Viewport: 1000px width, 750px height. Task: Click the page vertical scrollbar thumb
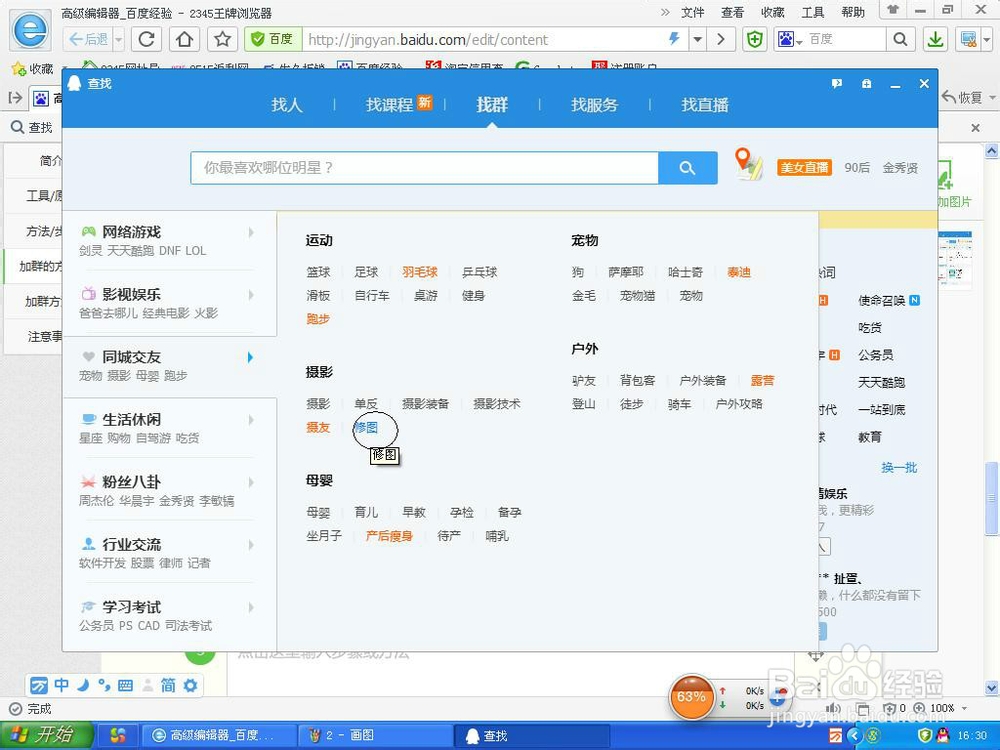992,498
